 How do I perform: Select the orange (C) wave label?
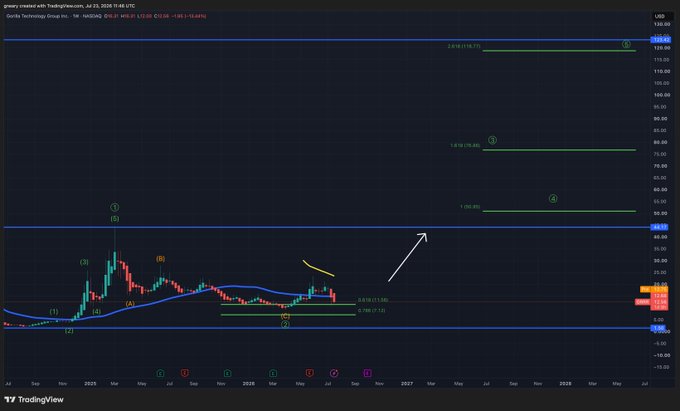point(285,316)
